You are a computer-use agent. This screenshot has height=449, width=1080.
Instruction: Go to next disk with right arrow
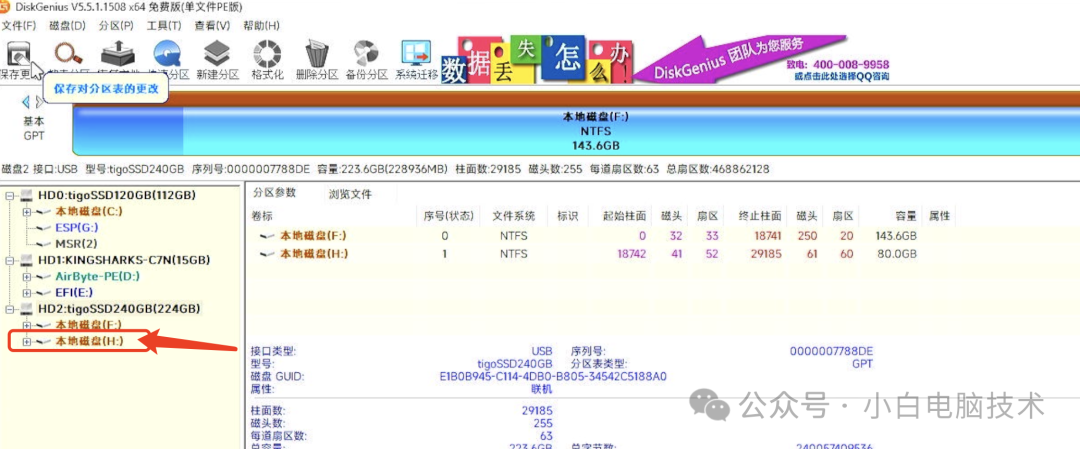click(x=39, y=102)
